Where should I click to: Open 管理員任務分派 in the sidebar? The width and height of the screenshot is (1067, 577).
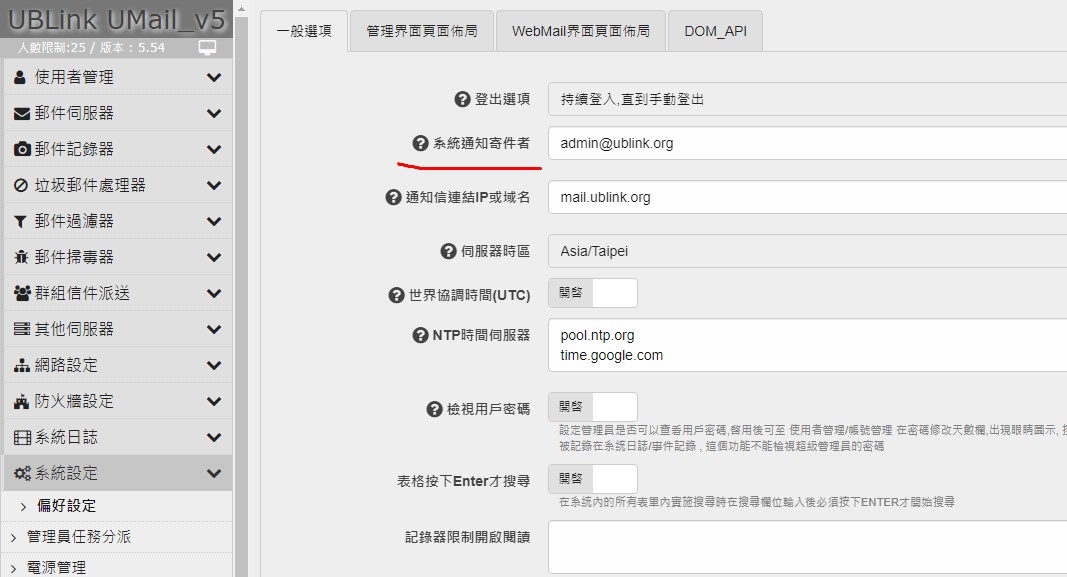78,537
